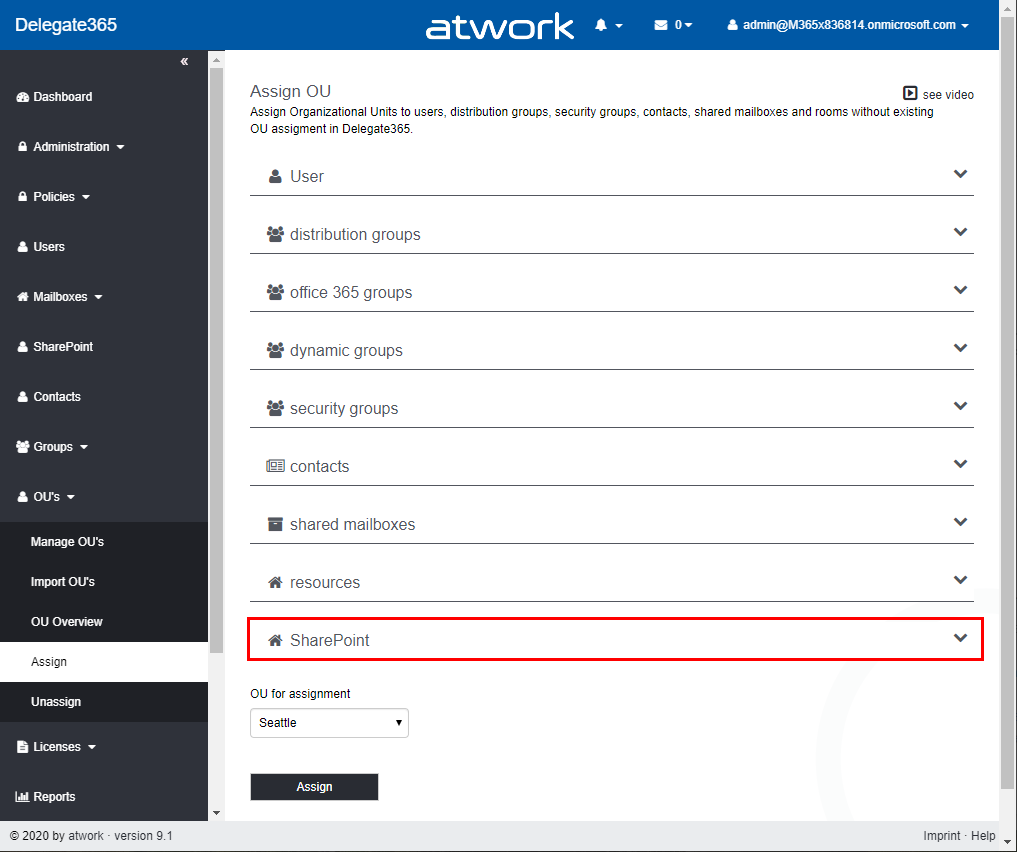
Task: Open the Unassign submenu item
Action: click(104, 702)
